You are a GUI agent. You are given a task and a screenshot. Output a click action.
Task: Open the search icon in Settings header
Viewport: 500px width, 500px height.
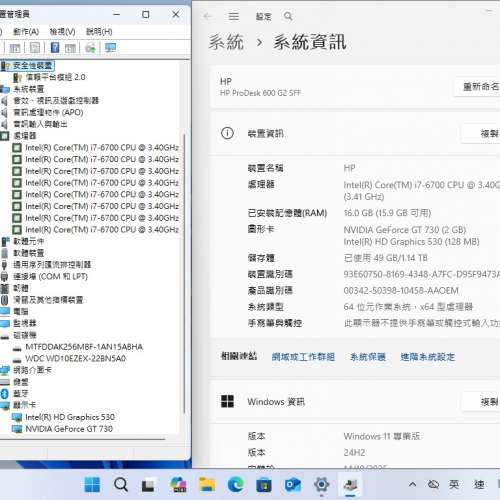[x=288, y=16]
